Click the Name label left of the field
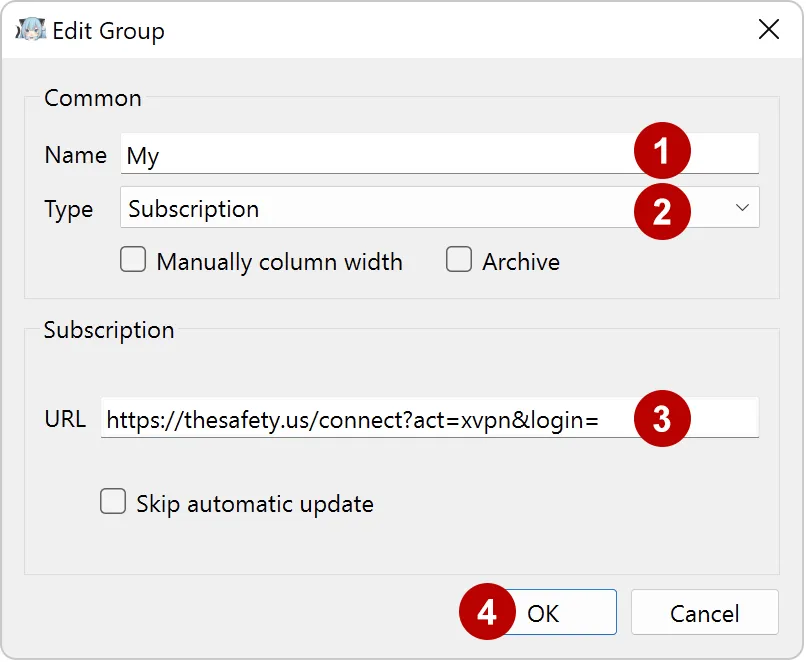Image resolution: width=806 pixels, height=662 pixels. (x=75, y=154)
